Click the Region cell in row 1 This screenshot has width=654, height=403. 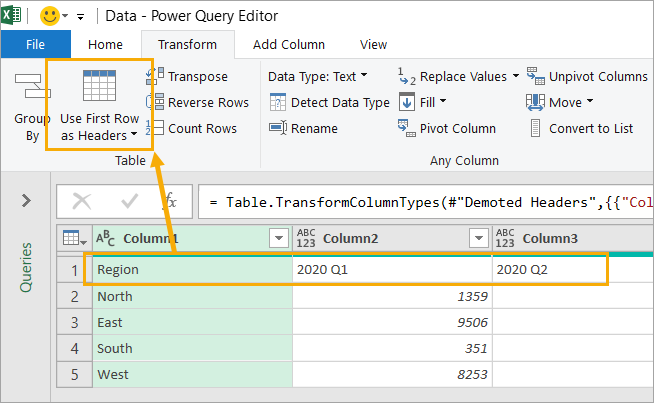pos(192,270)
